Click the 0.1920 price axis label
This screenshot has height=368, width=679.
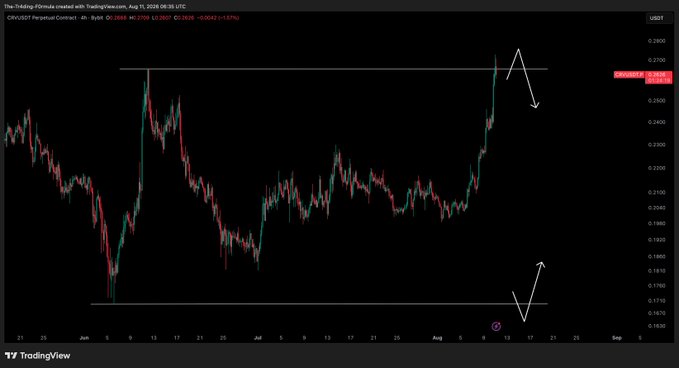coord(656,239)
